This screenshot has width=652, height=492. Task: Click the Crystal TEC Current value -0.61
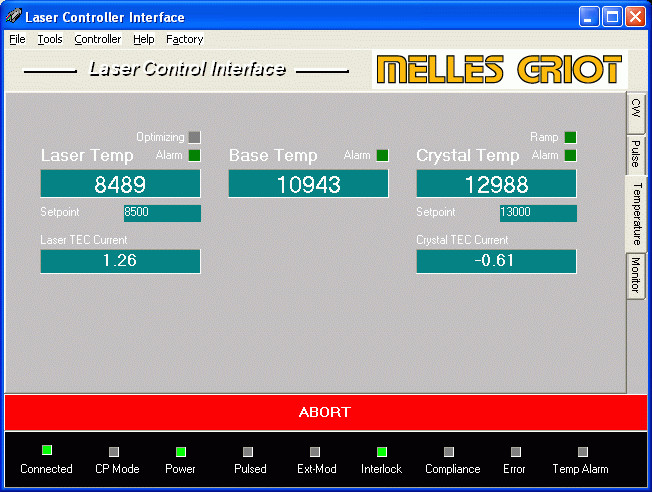[x=496, y=261]
